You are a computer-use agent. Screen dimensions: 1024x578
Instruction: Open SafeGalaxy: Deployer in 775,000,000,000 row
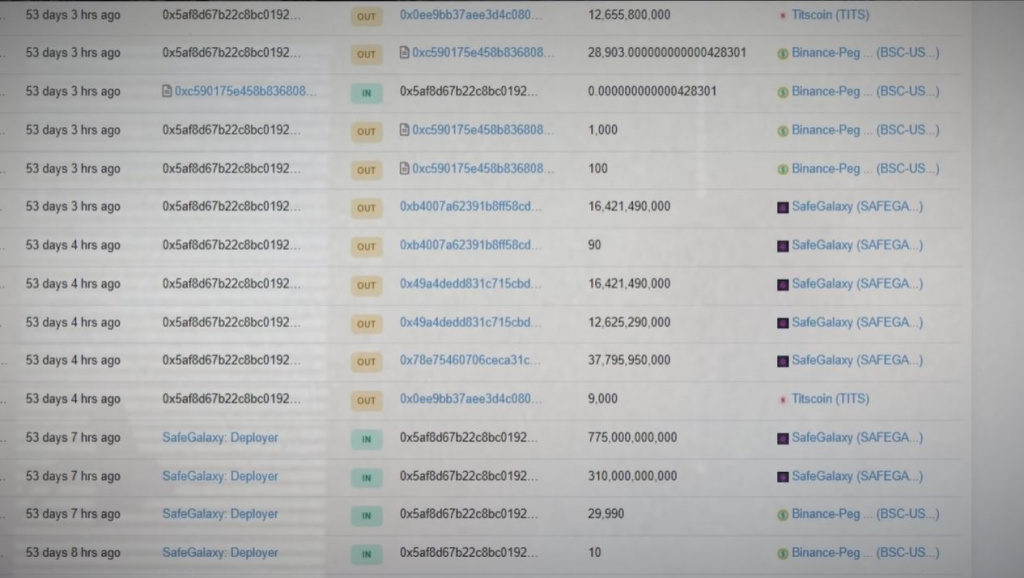(220, 438)
